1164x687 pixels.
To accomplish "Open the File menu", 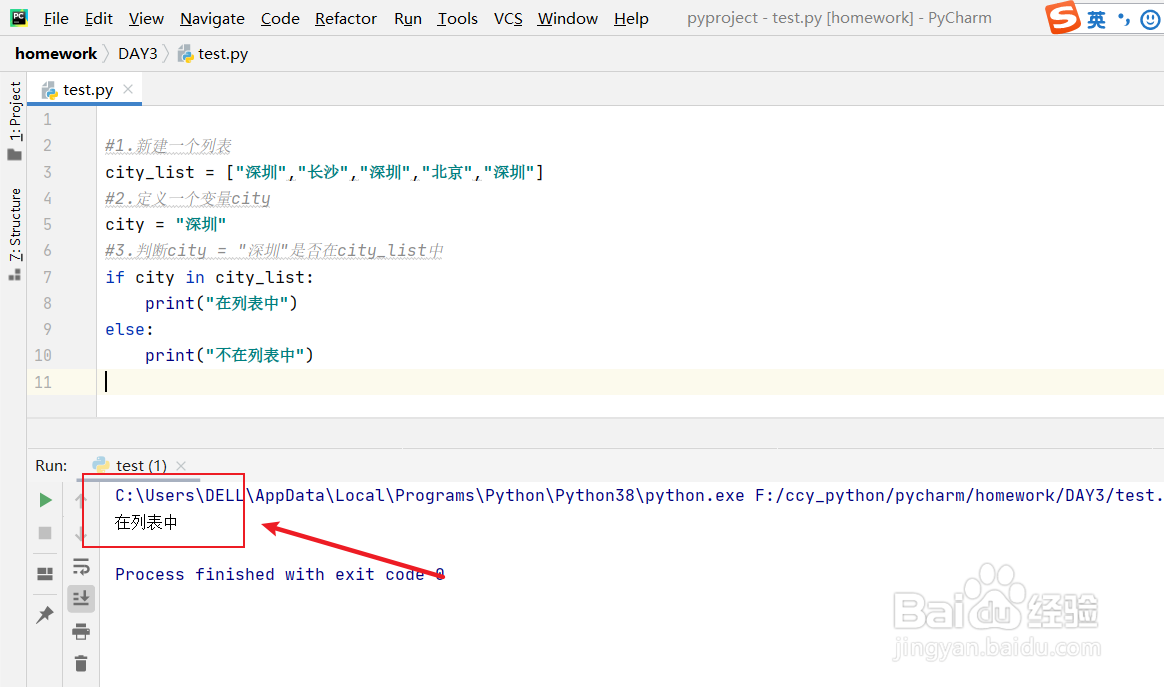I will [56, 19].
